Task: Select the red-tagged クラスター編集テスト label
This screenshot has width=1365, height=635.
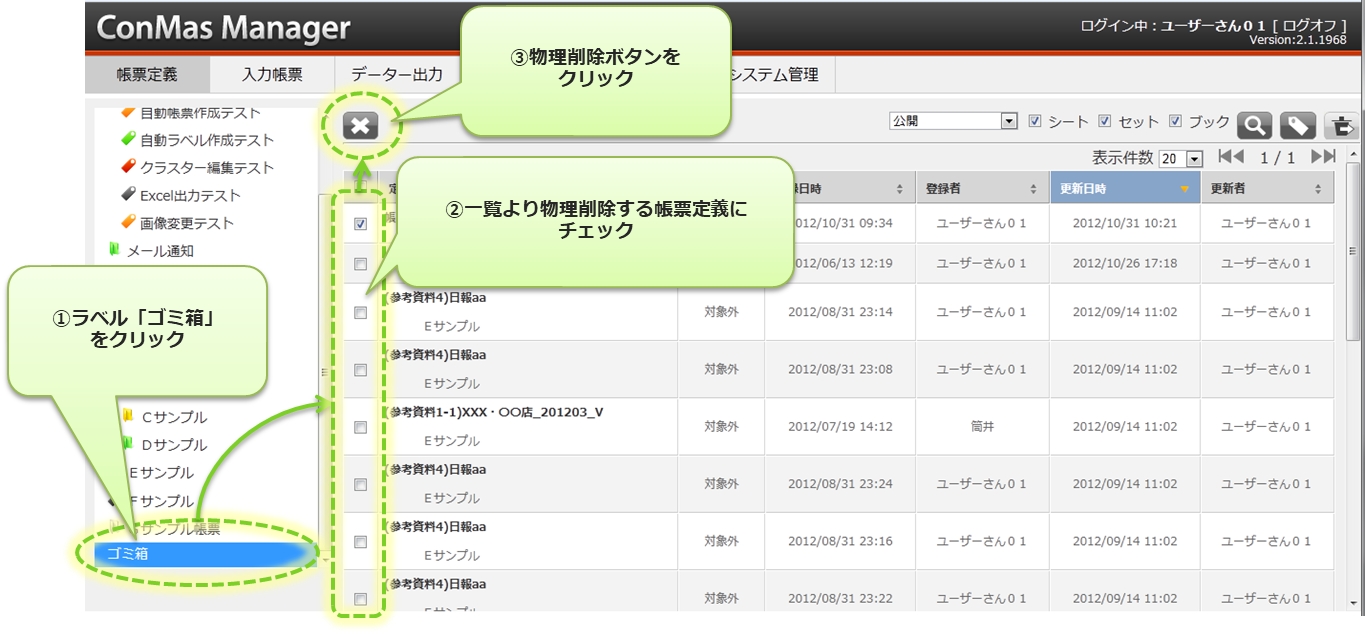Action: (206, 167)
